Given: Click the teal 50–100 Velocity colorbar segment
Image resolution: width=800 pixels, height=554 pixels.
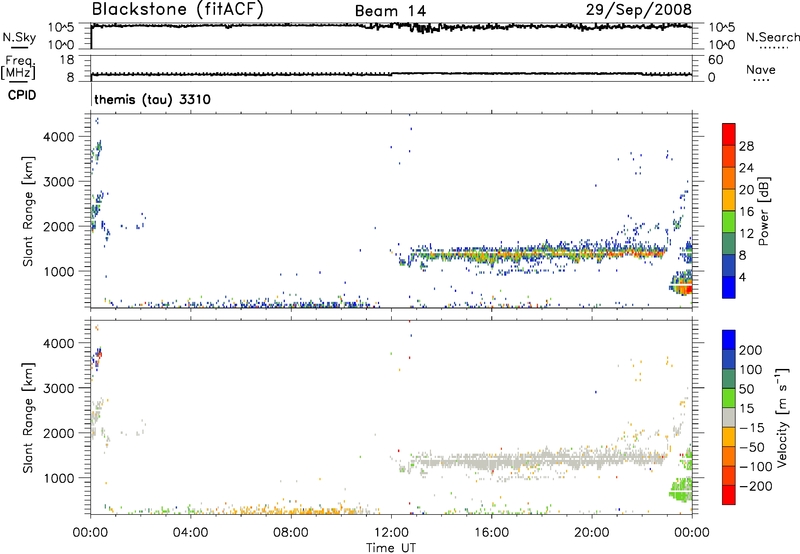Looking at the screenshot, I should coord(729,379).
